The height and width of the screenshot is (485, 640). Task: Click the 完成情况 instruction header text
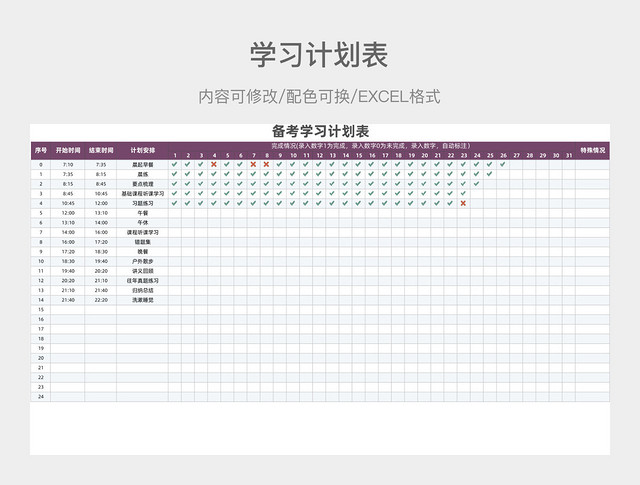(371, 146)
